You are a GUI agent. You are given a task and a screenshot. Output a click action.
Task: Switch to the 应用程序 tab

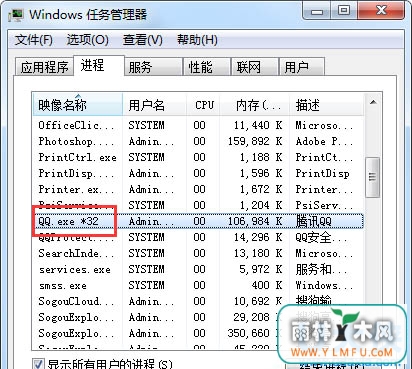(x=44, y=67)
